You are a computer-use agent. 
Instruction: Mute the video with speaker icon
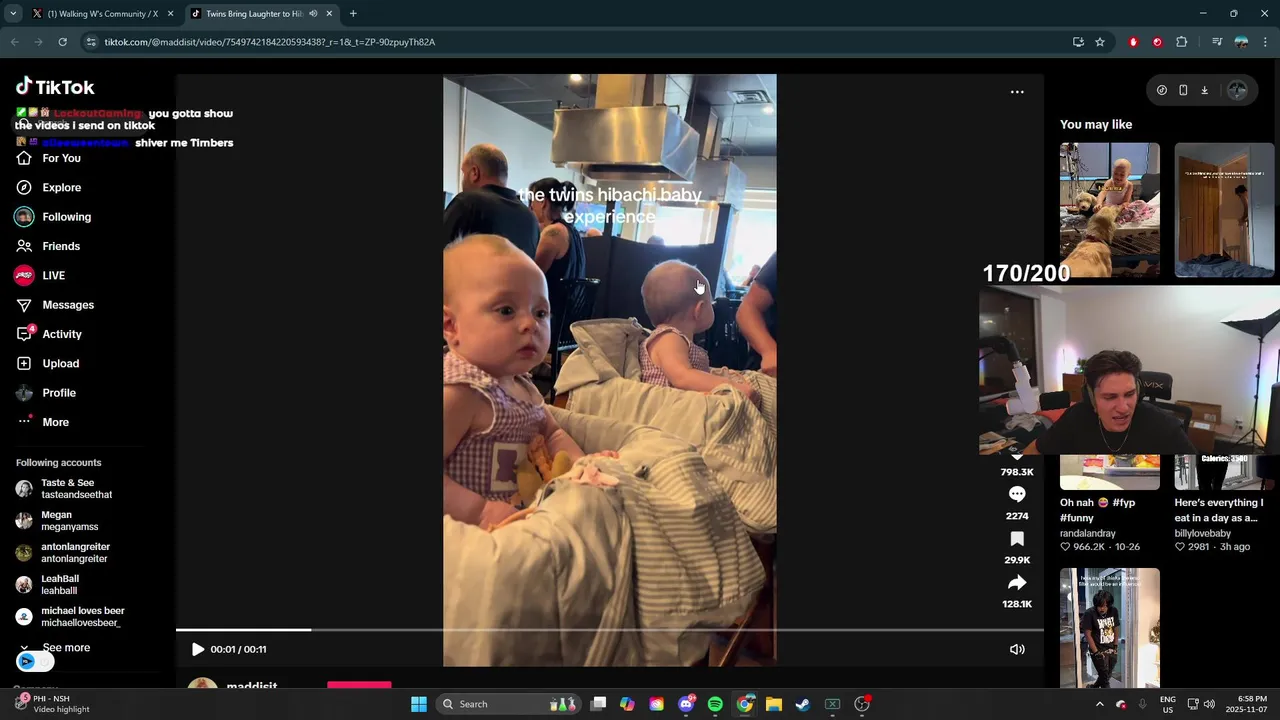(1017, 649)
